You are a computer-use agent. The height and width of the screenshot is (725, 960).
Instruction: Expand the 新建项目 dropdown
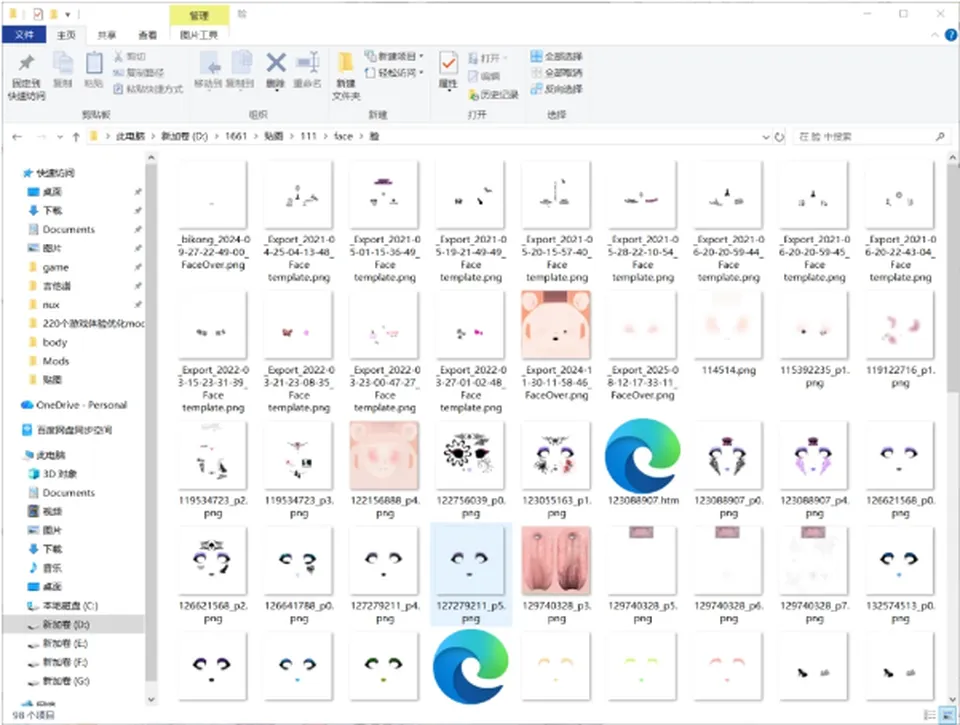422,56
